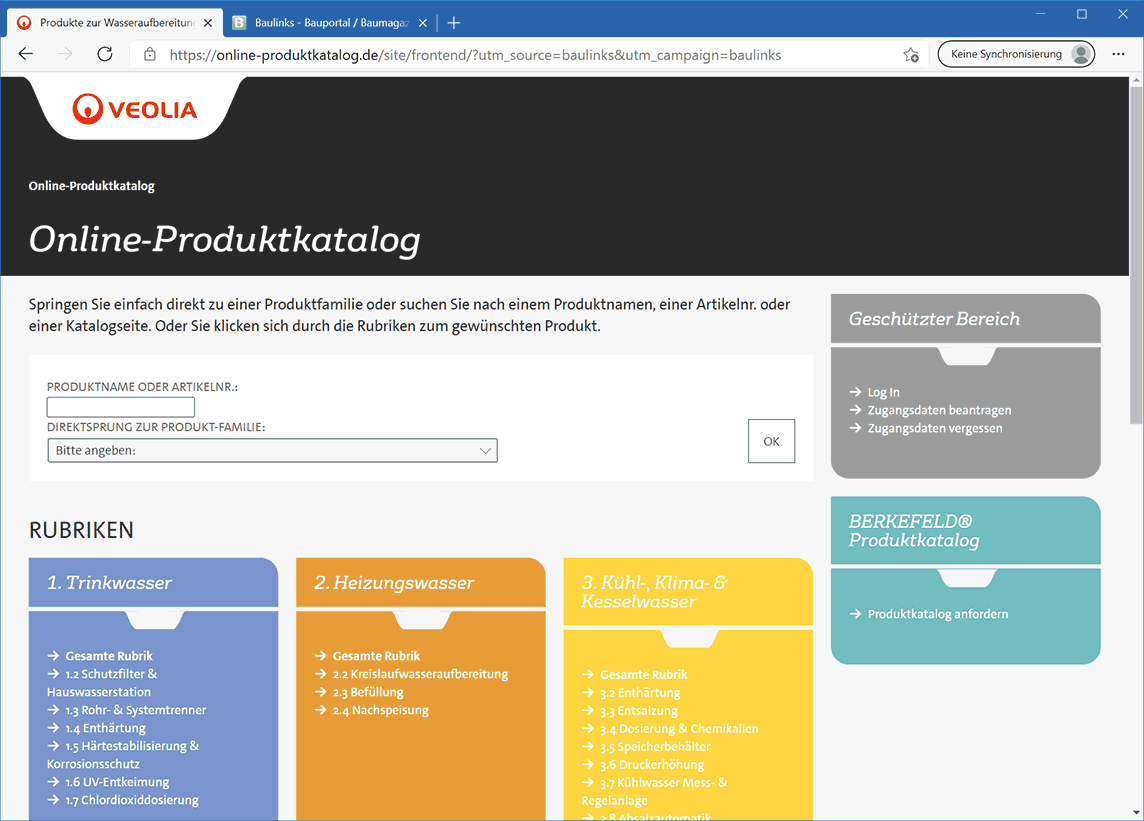Screen dimensions: 1144x821
Task: Open the Geschützter Bereich panel header
Action: pos(965,319)
